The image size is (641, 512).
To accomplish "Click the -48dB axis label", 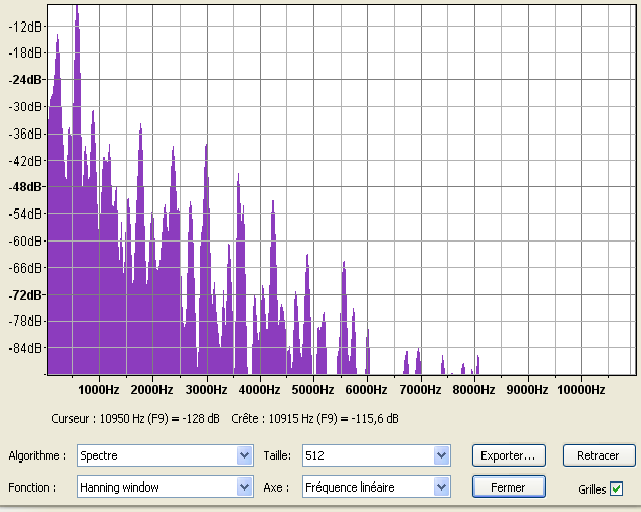I will [25, 187].
